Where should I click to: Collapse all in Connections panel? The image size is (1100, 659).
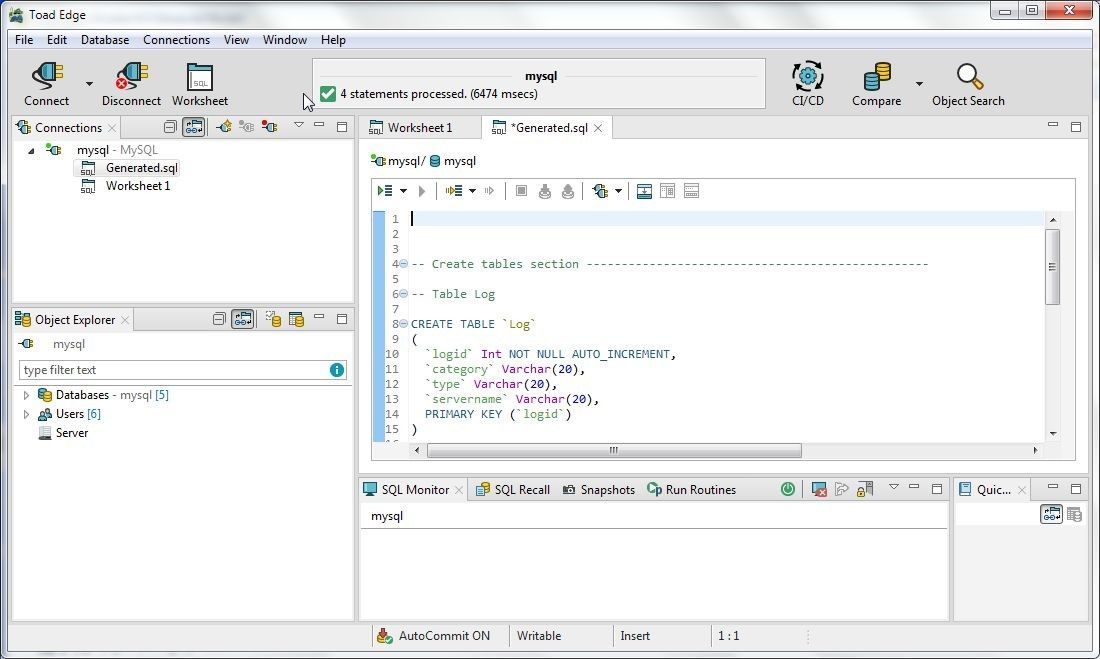tap(170, 127)
